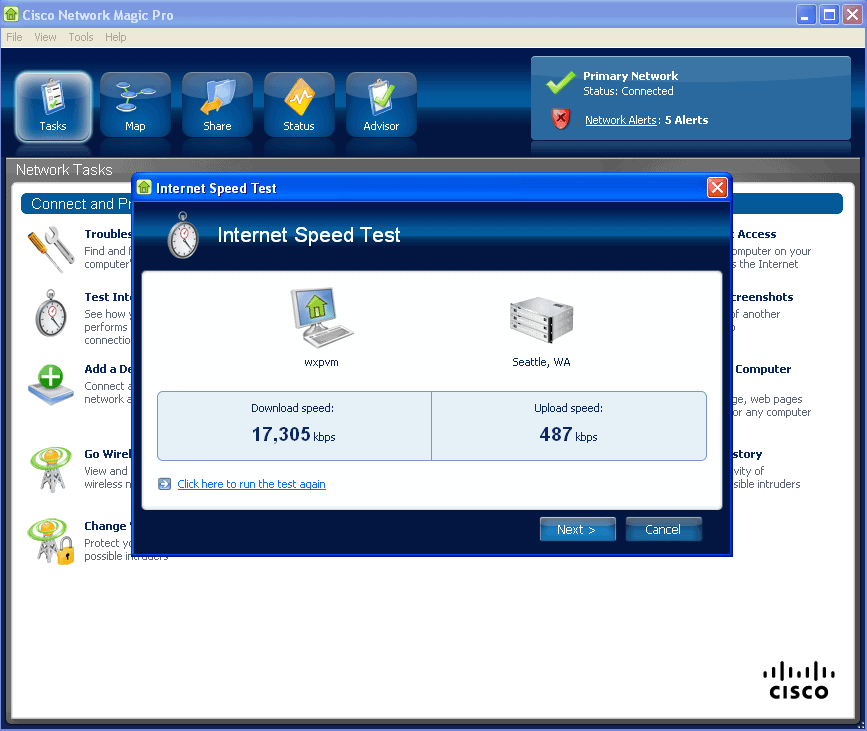Click the wxpvm computer name label

(321, 363)
